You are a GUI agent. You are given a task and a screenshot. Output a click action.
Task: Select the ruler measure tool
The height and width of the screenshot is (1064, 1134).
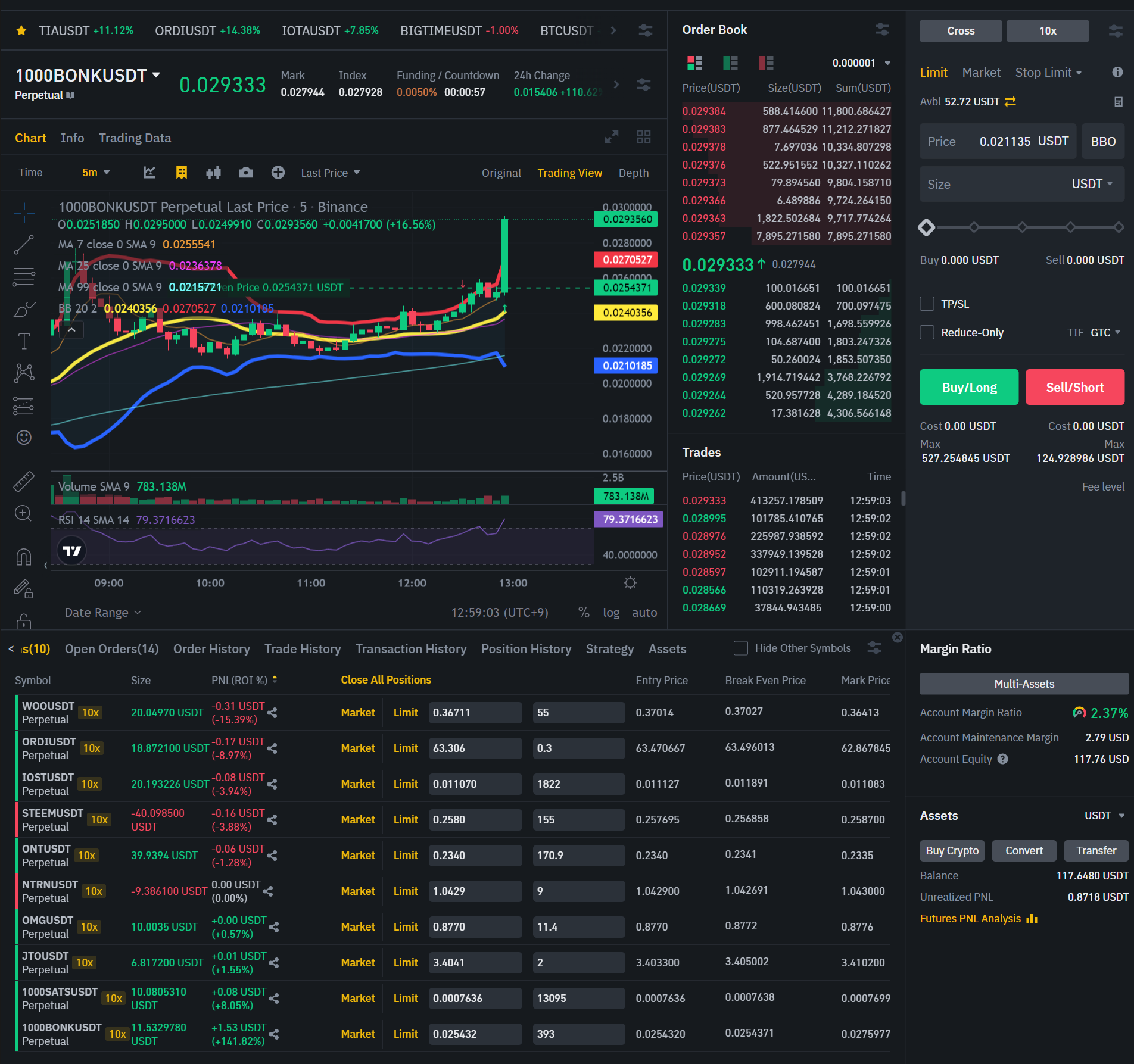24,481
